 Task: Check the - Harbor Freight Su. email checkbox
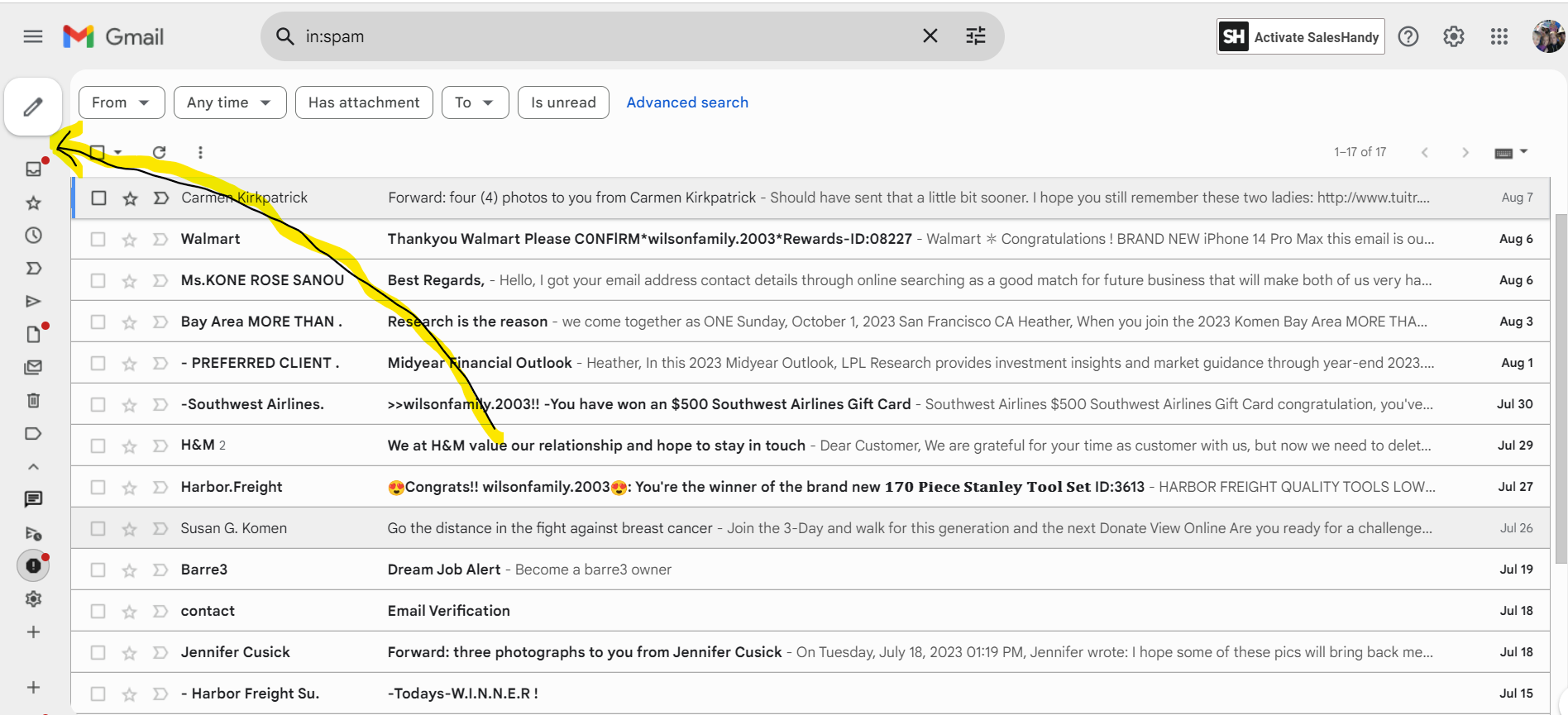point(98,694)
